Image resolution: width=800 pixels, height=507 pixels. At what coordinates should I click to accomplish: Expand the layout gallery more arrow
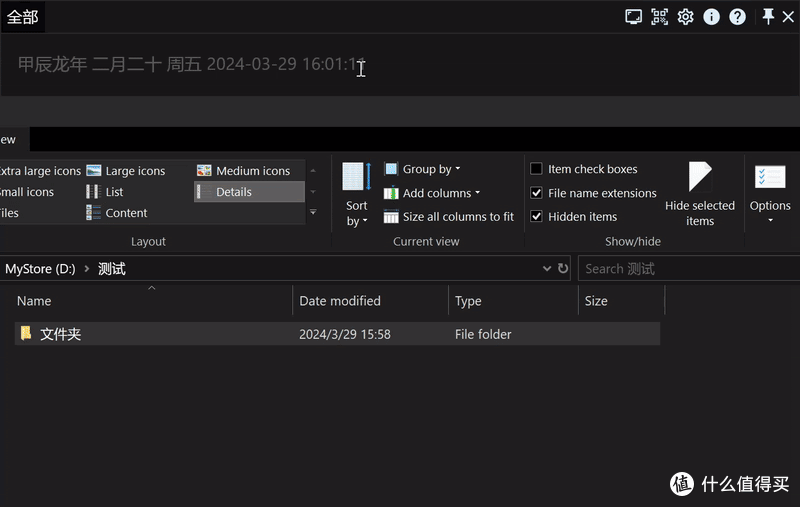(313, 212)
